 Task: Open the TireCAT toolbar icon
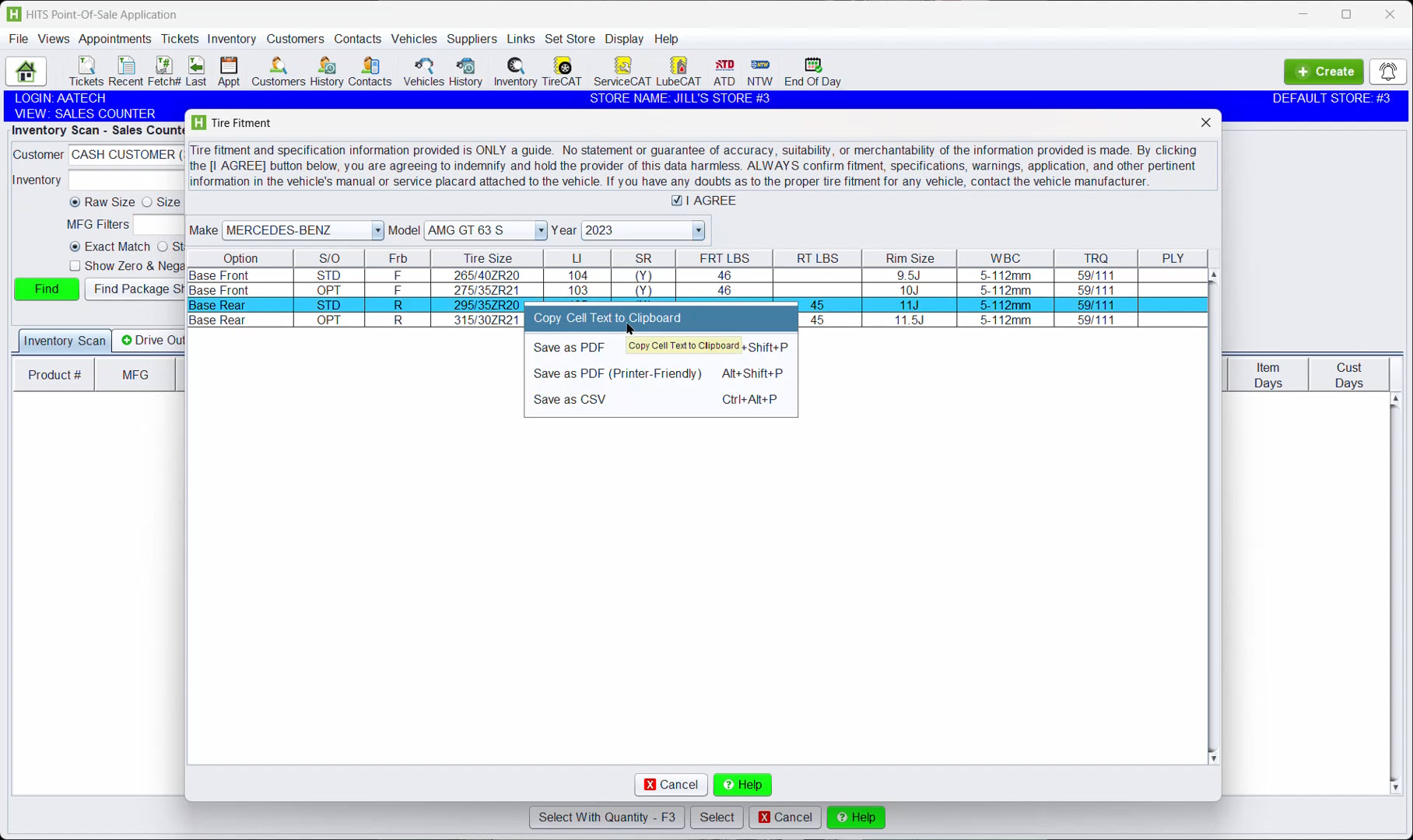click(561, 71)
